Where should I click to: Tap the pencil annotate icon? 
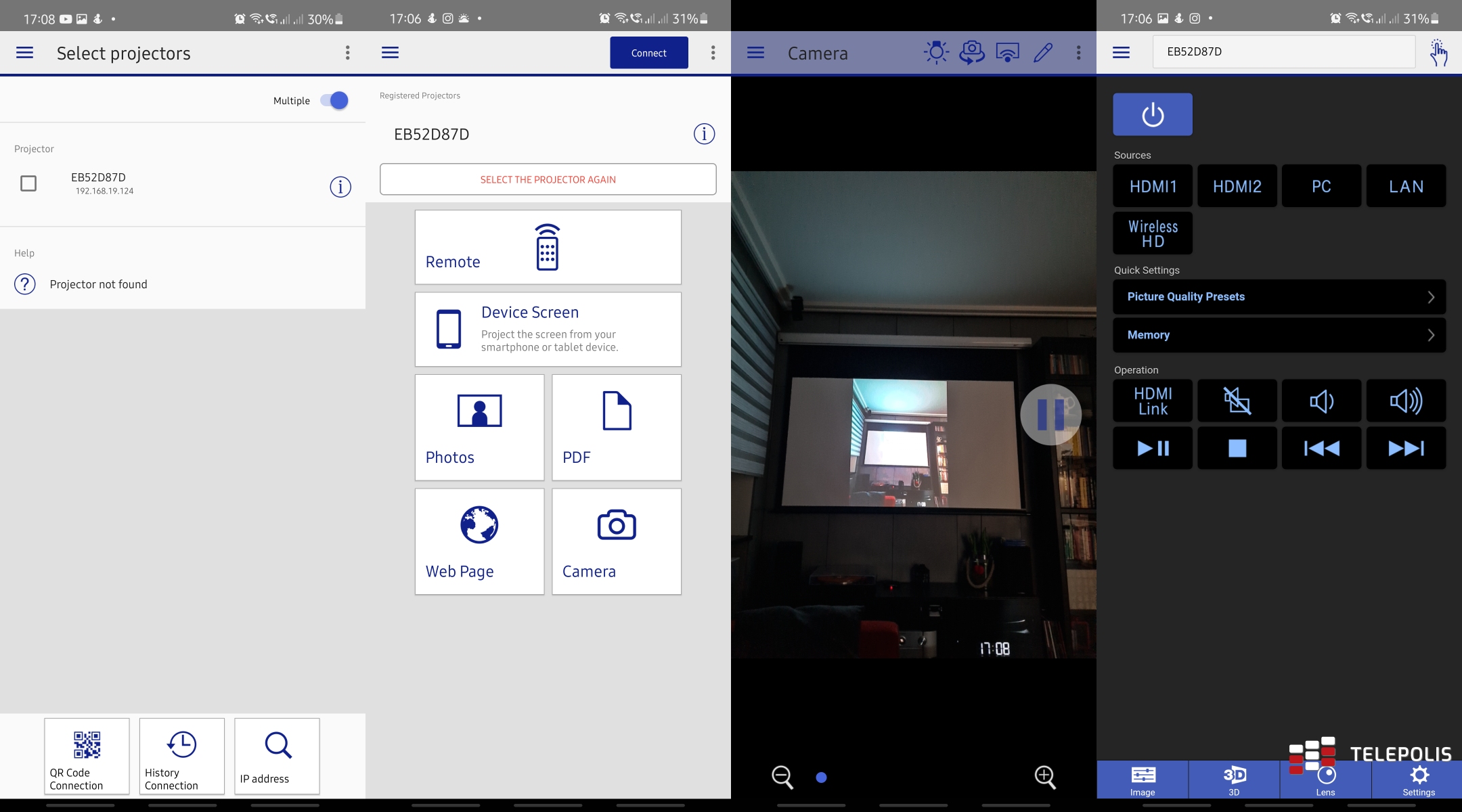pyautogui.click(x=1042, y=52)
